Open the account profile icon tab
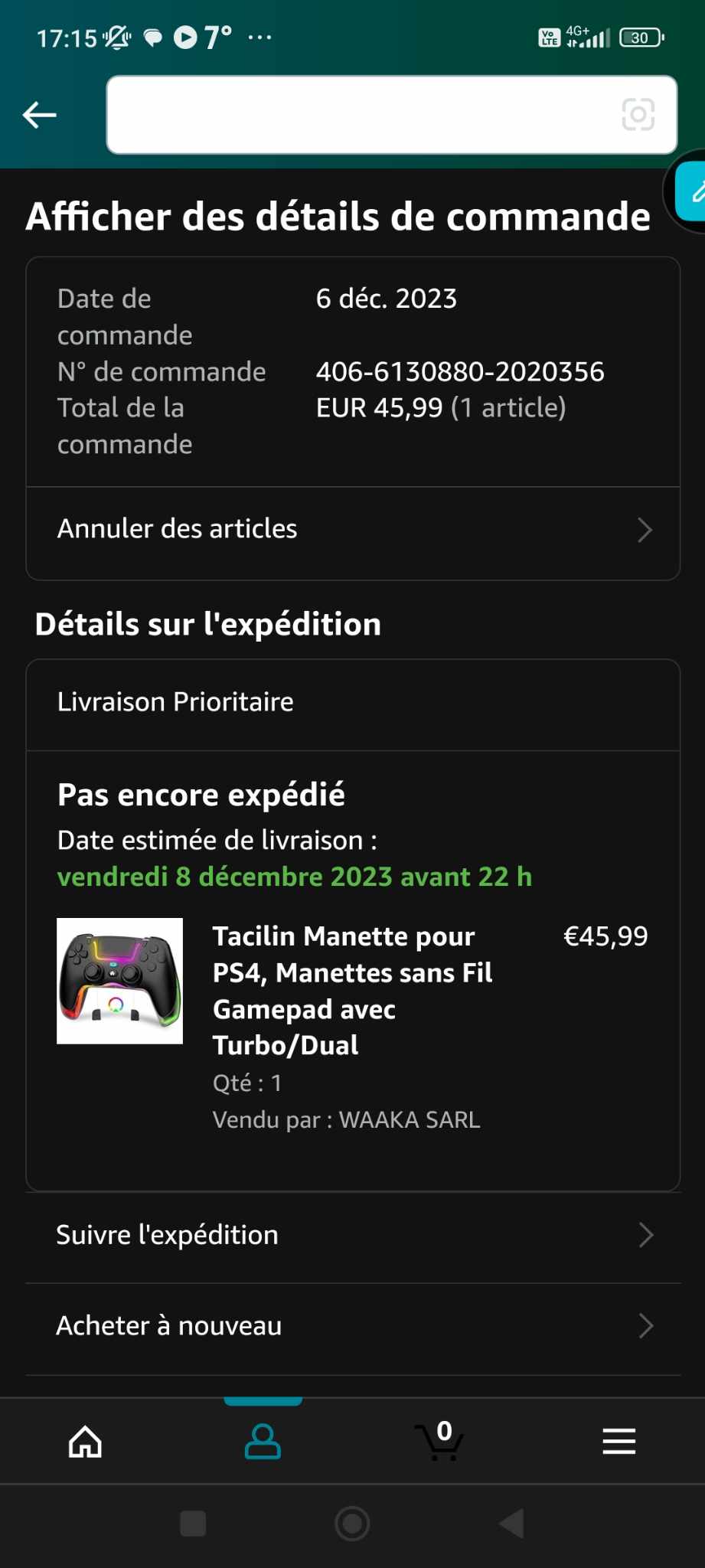 (263, 1442)
